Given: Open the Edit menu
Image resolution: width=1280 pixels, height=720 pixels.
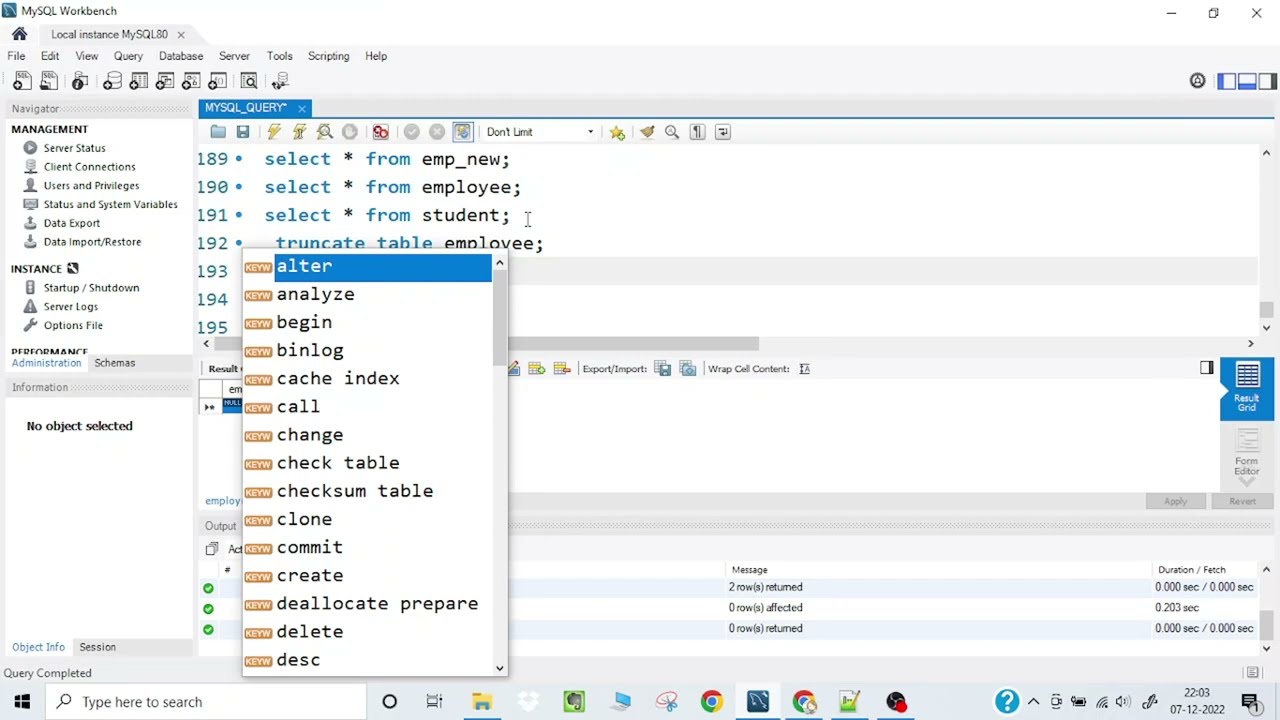Looking at the screenshot, I should pos(50,56).
